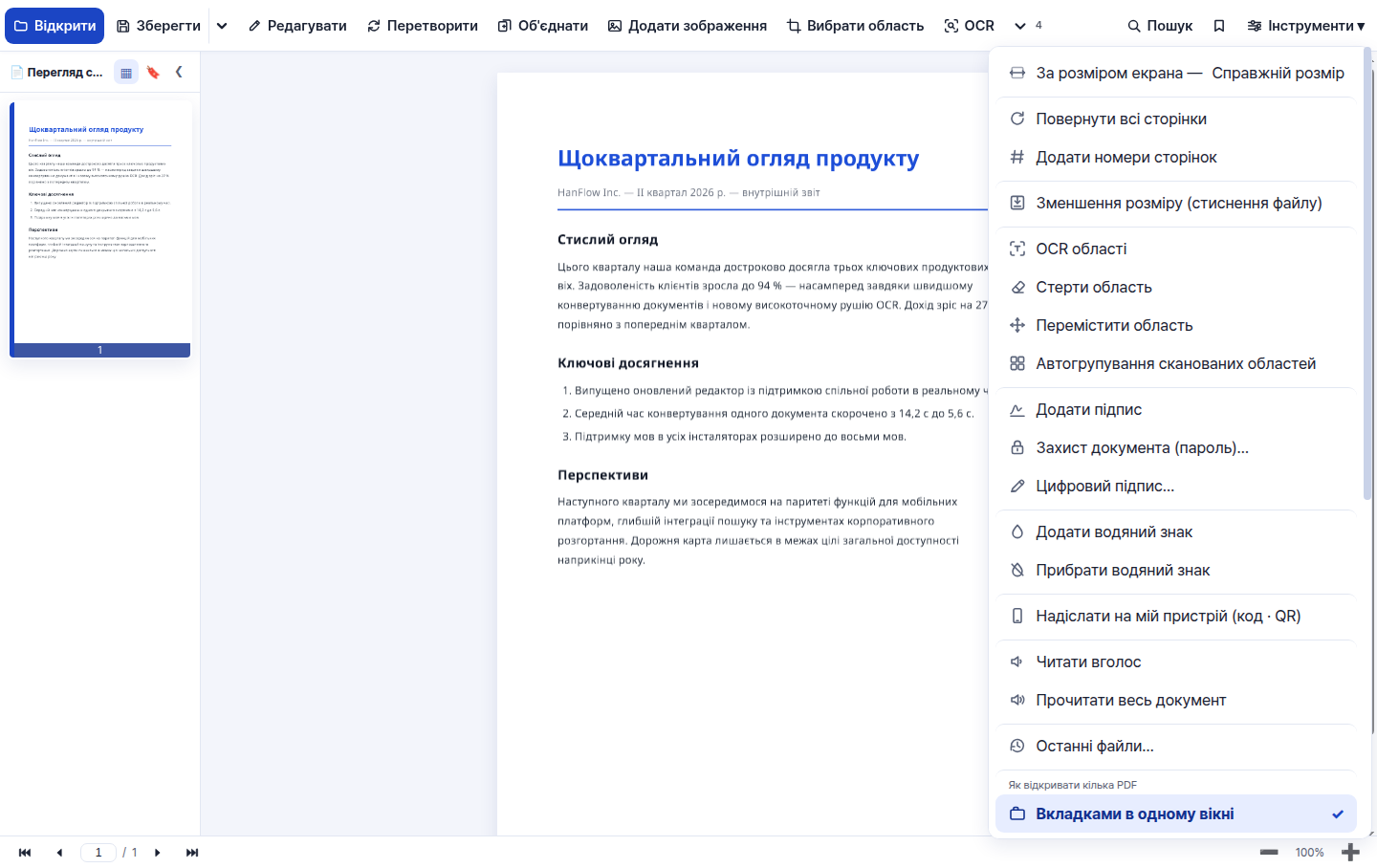
Task: Click the Додати водяний знак droplet icon
Action: [x=1017, y=532]
